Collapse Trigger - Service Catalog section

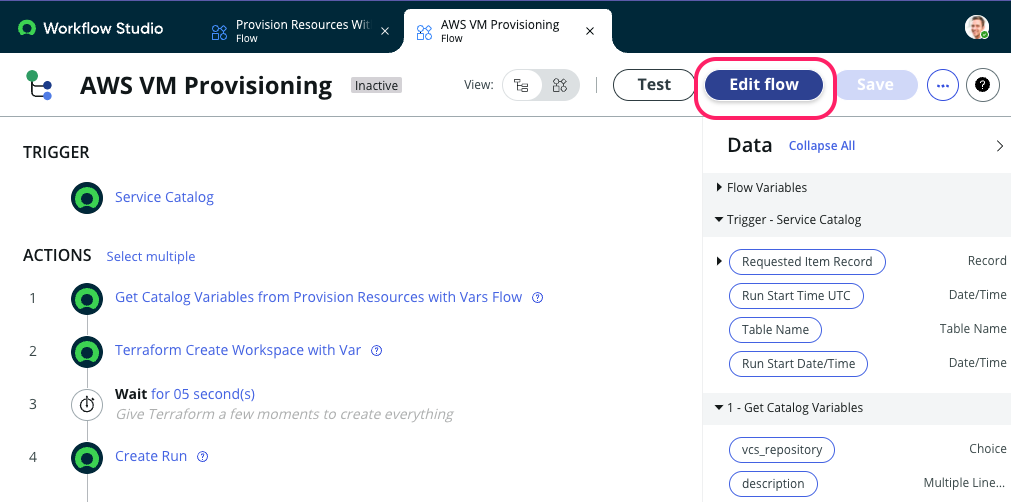[719, 220]
